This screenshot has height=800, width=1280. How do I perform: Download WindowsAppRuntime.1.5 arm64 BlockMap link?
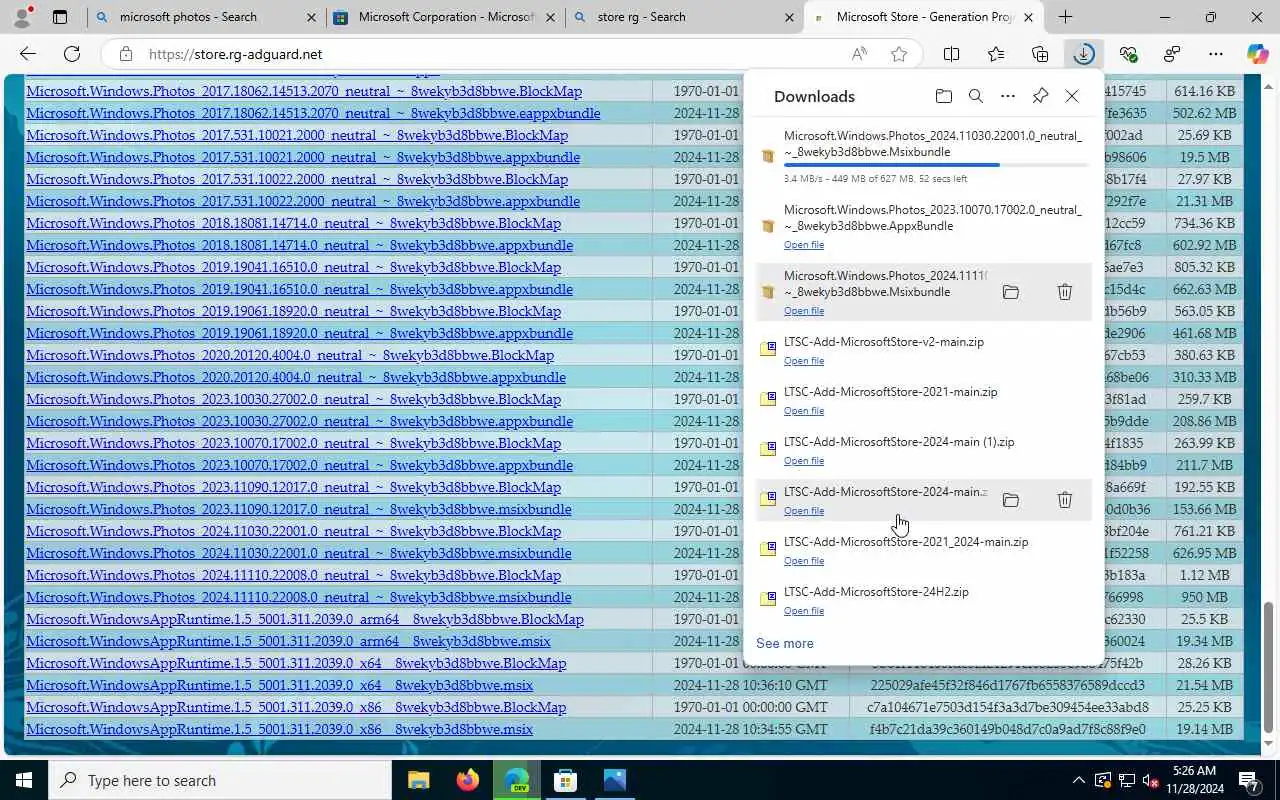pos(305,619)
